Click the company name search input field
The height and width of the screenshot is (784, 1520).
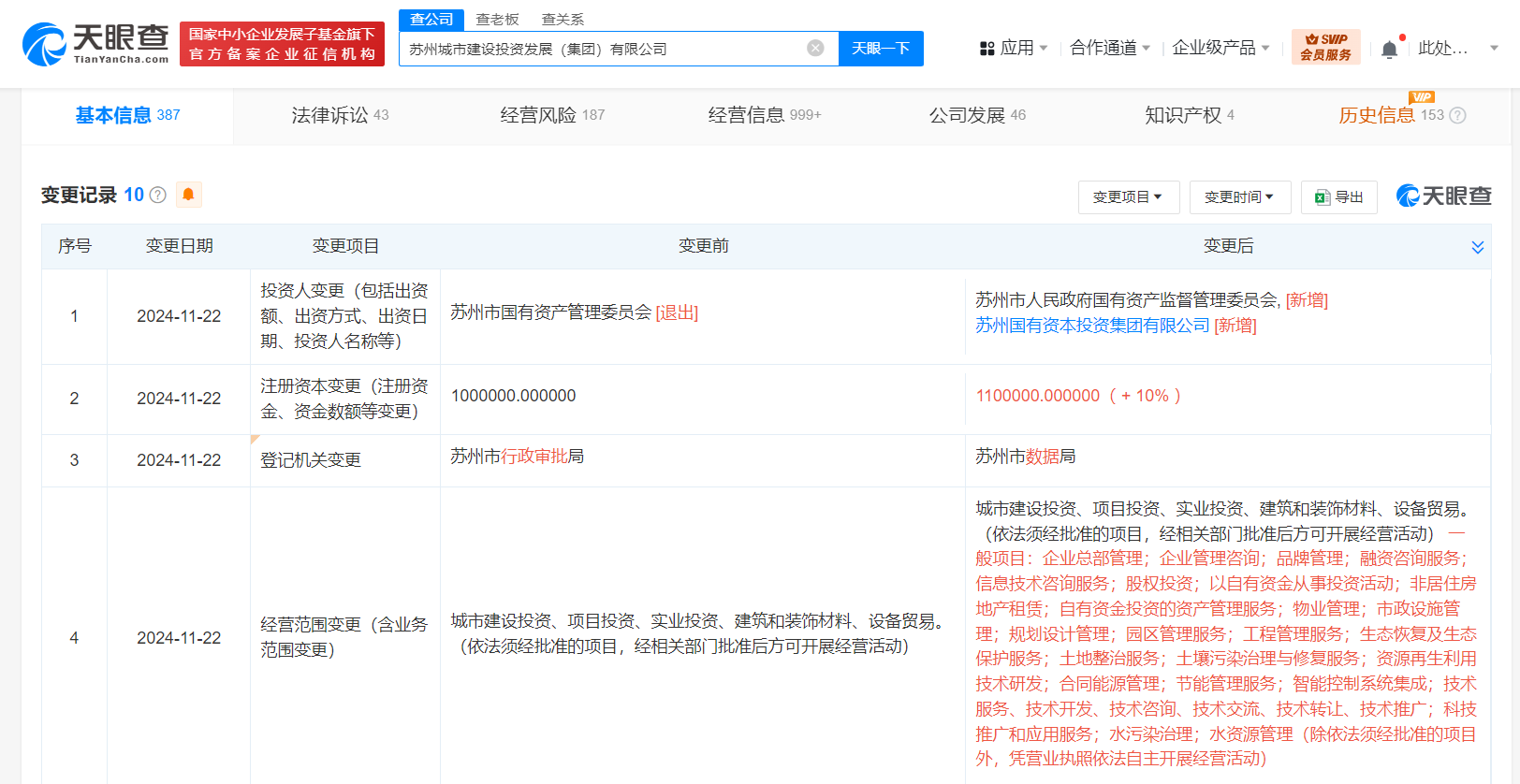pyautogui.click(x=599, y=49)
